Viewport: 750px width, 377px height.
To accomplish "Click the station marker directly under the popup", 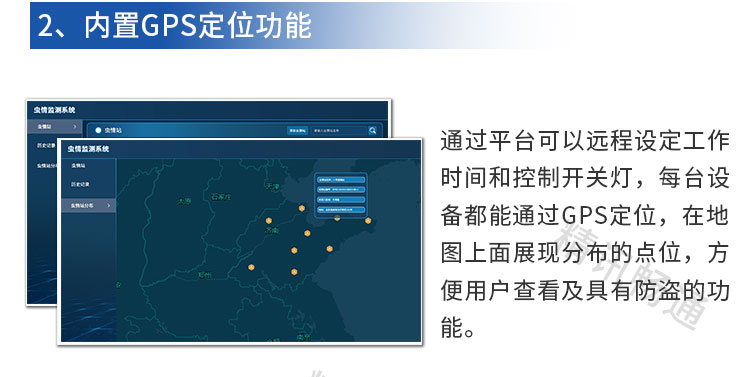I will pos(337,219).
